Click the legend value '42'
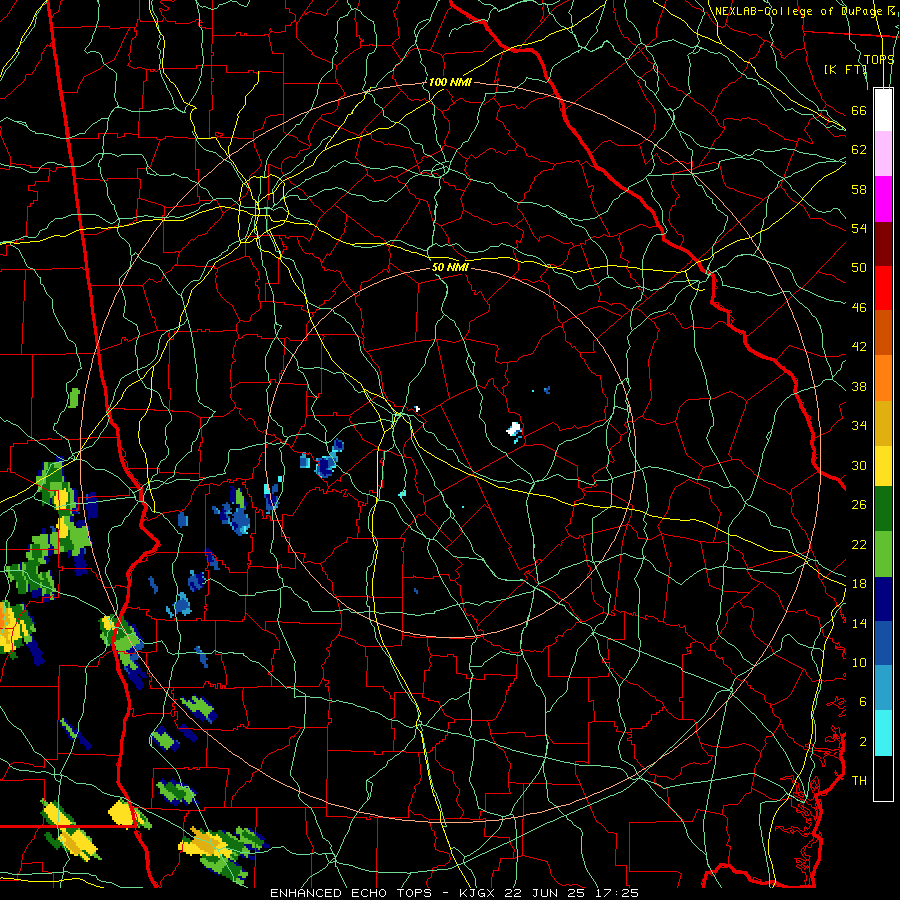This screenshot has height=900, width=900. 859,347
